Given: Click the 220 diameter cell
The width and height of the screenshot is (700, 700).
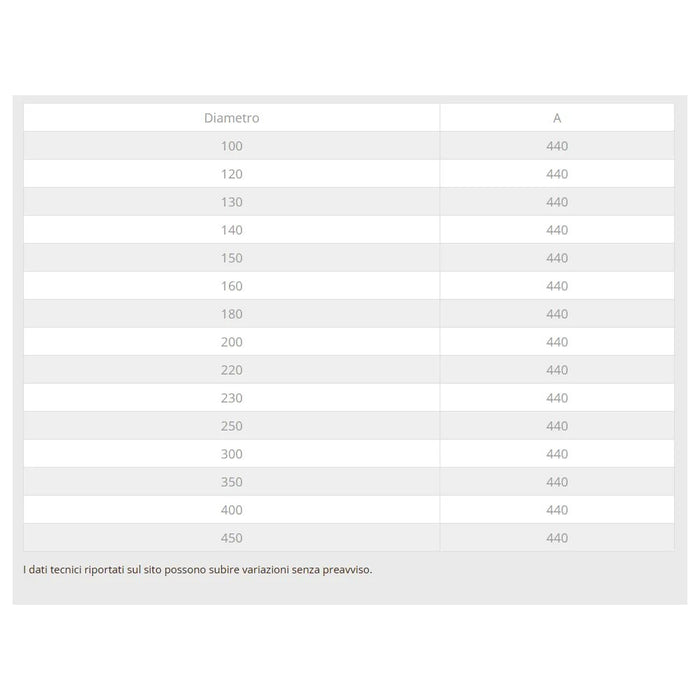Looking at the screenshot, I should pos(231,370).
